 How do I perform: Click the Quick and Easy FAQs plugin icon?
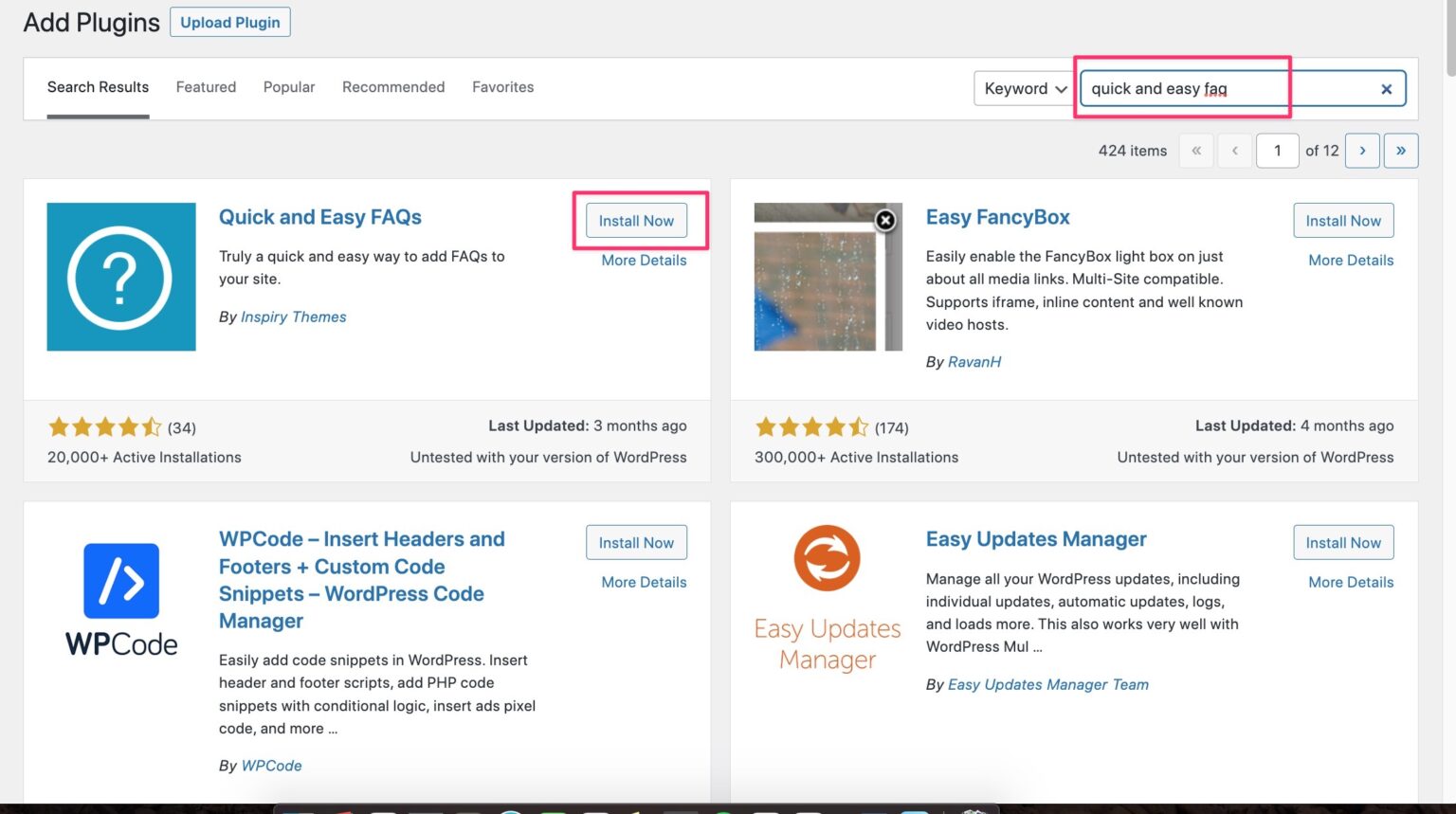[x=121, y=277]
